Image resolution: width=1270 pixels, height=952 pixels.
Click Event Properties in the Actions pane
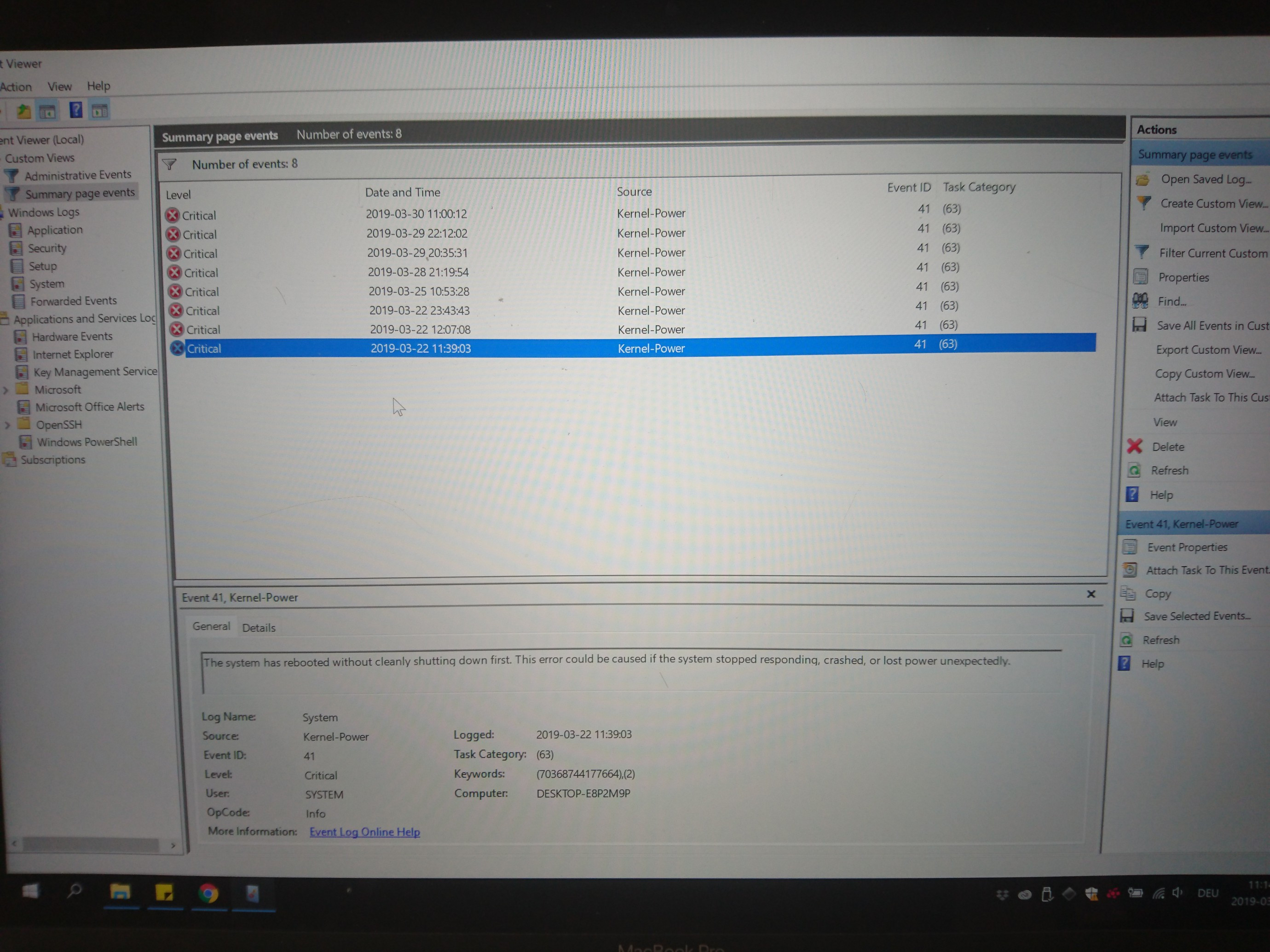1187,547
